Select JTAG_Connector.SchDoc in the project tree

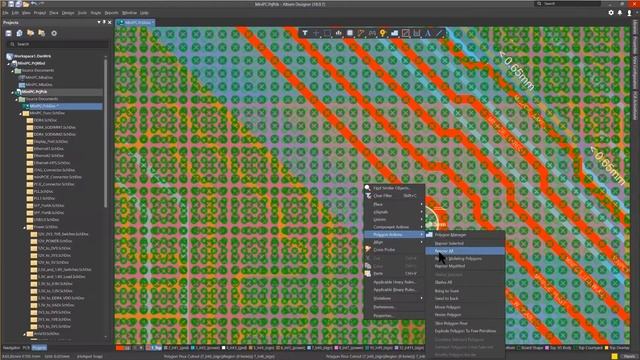[54, 170]
